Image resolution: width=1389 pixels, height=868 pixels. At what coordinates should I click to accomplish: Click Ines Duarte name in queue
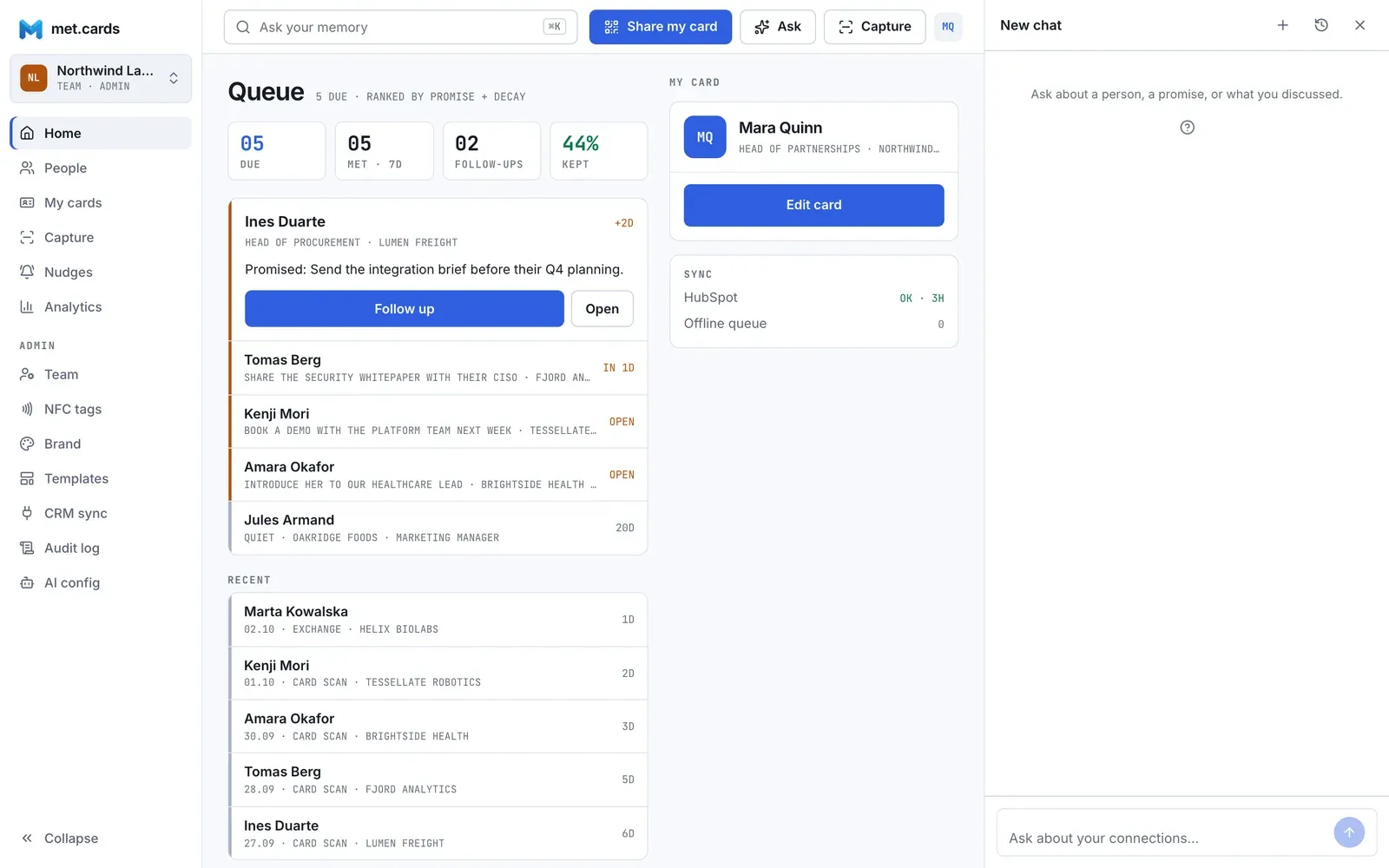point(285,221)
